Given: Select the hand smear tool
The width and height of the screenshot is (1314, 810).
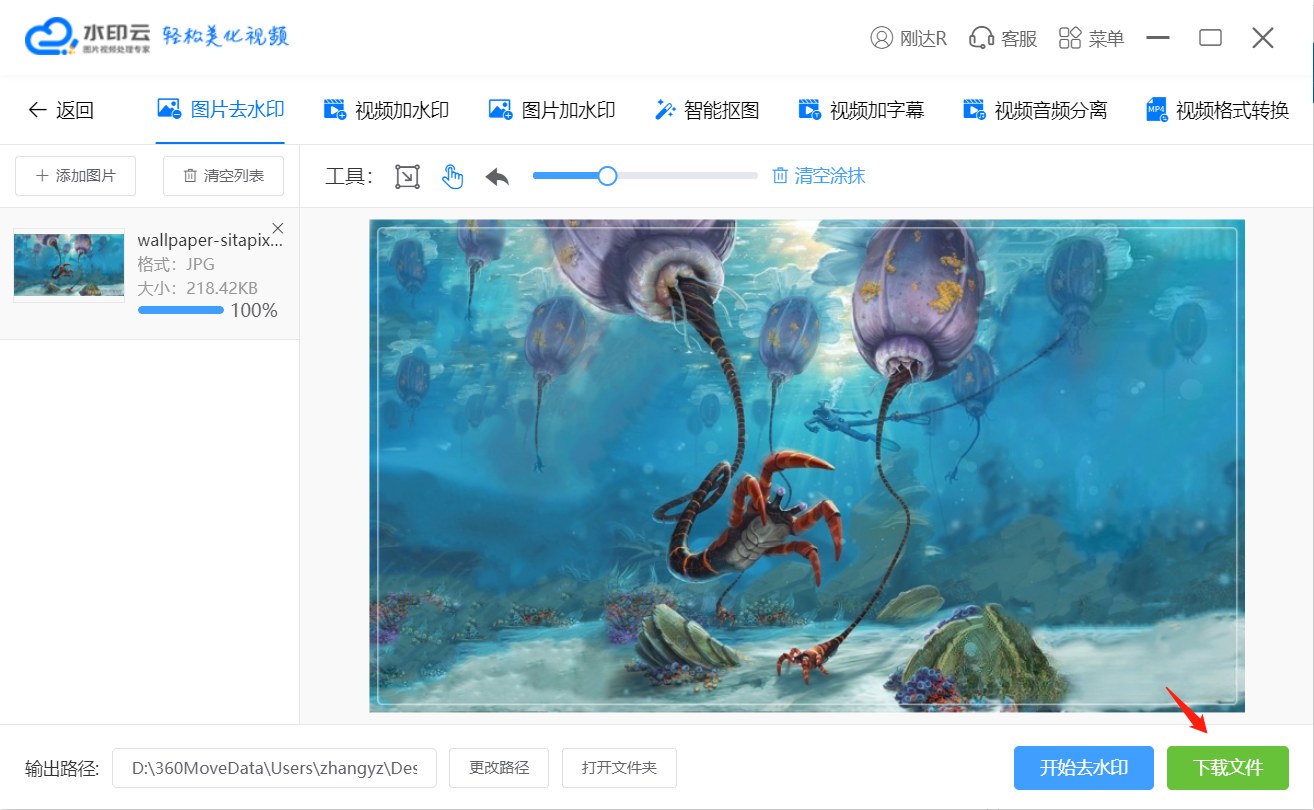Looking at the screenshot, I should pyautogui.click(x=453, y=177).
